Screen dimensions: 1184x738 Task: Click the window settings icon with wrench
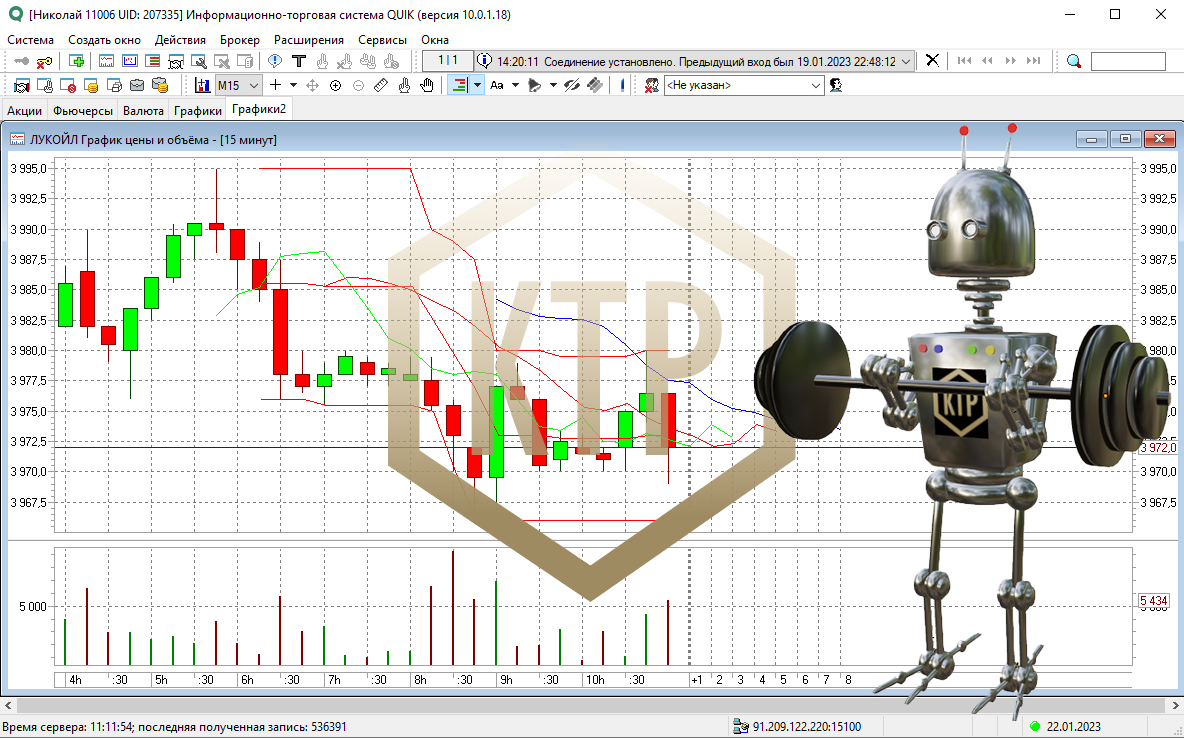tap(199, 61)
